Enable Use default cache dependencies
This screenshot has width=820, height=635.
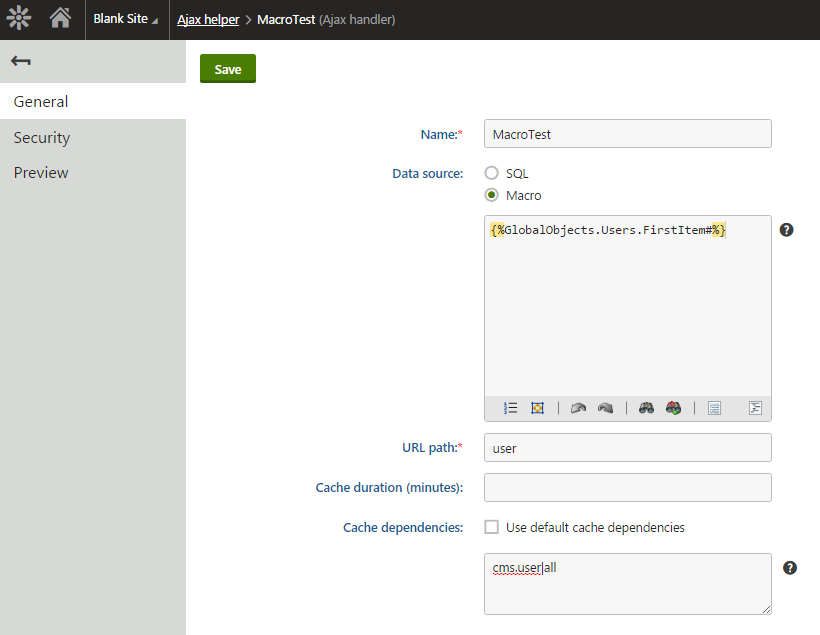pos(492,527)
